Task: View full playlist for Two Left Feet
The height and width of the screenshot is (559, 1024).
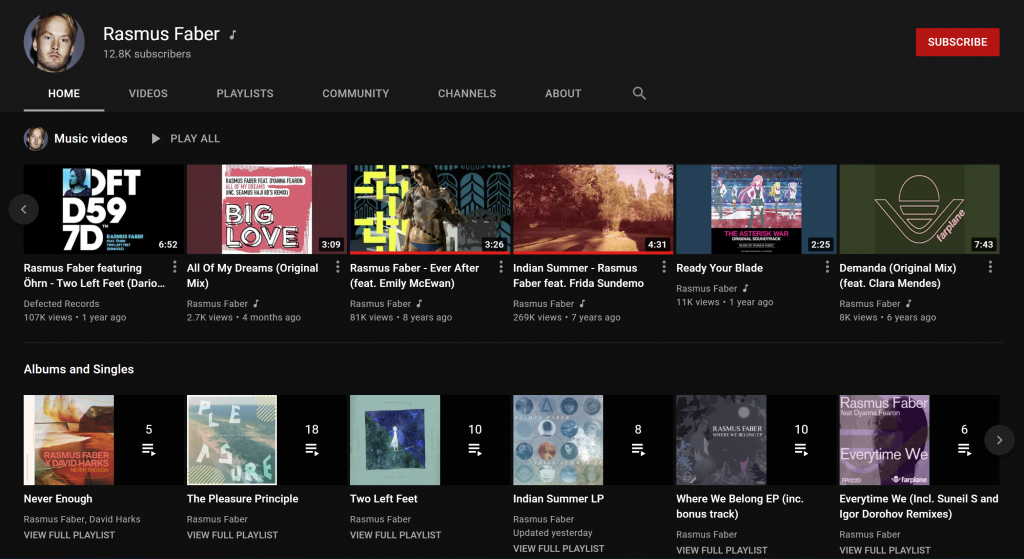Action: (395, 535)
